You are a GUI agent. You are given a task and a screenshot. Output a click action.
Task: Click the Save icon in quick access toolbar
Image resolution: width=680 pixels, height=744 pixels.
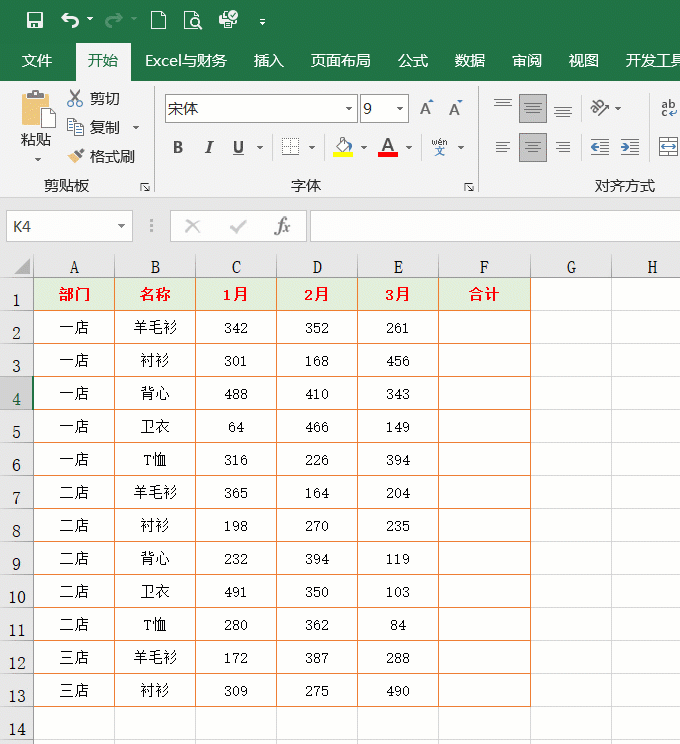point(35,20)
